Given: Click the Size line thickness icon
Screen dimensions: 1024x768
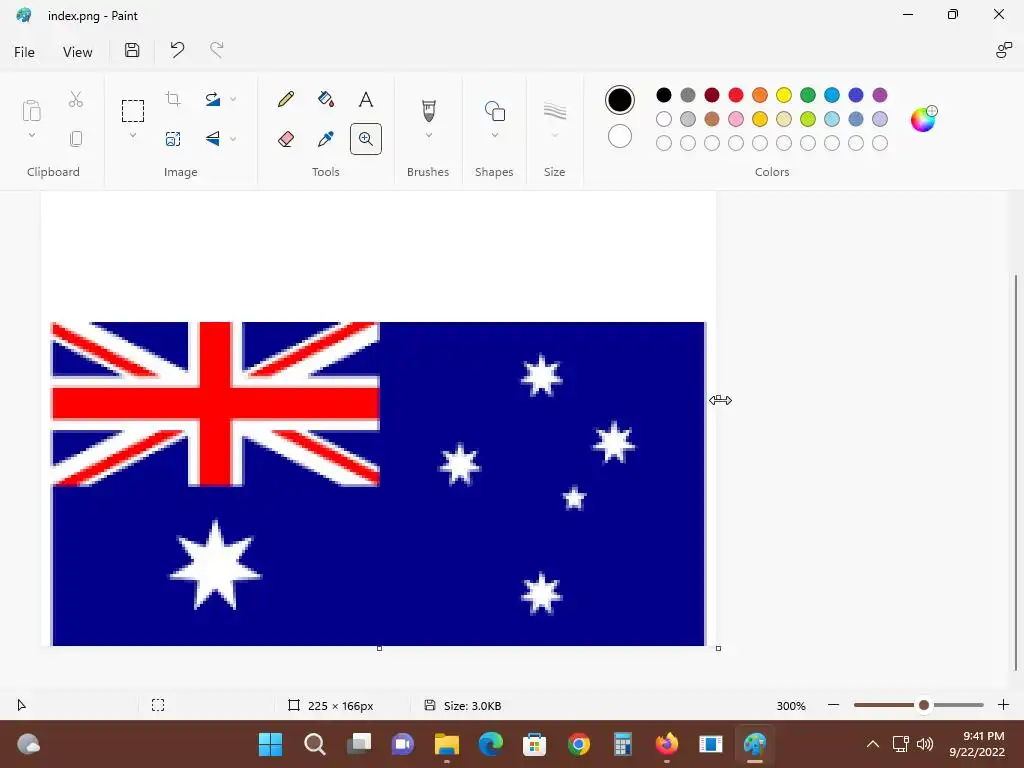Looking at the screenshot, I should click(x=554, y=111).
